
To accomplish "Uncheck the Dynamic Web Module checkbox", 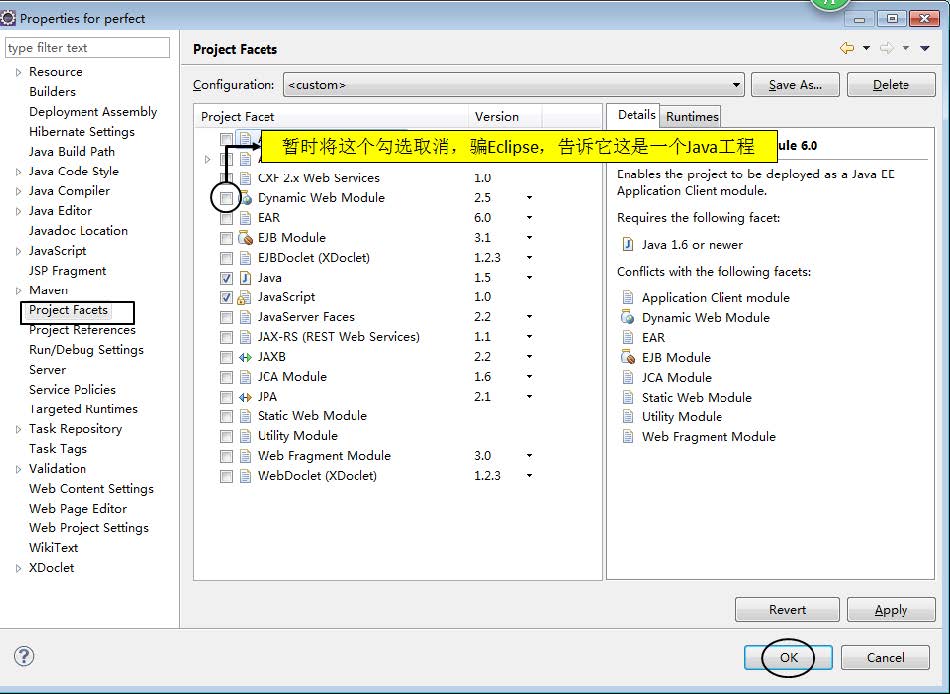I will click(x=226, y=198).
